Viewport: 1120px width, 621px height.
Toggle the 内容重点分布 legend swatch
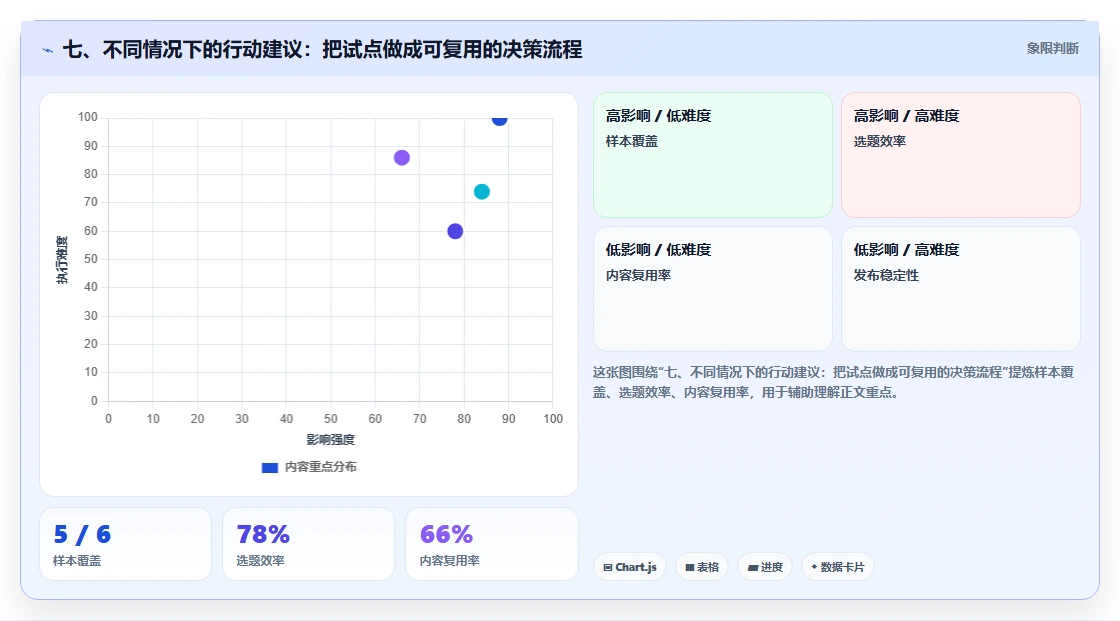tap(269, 467)
